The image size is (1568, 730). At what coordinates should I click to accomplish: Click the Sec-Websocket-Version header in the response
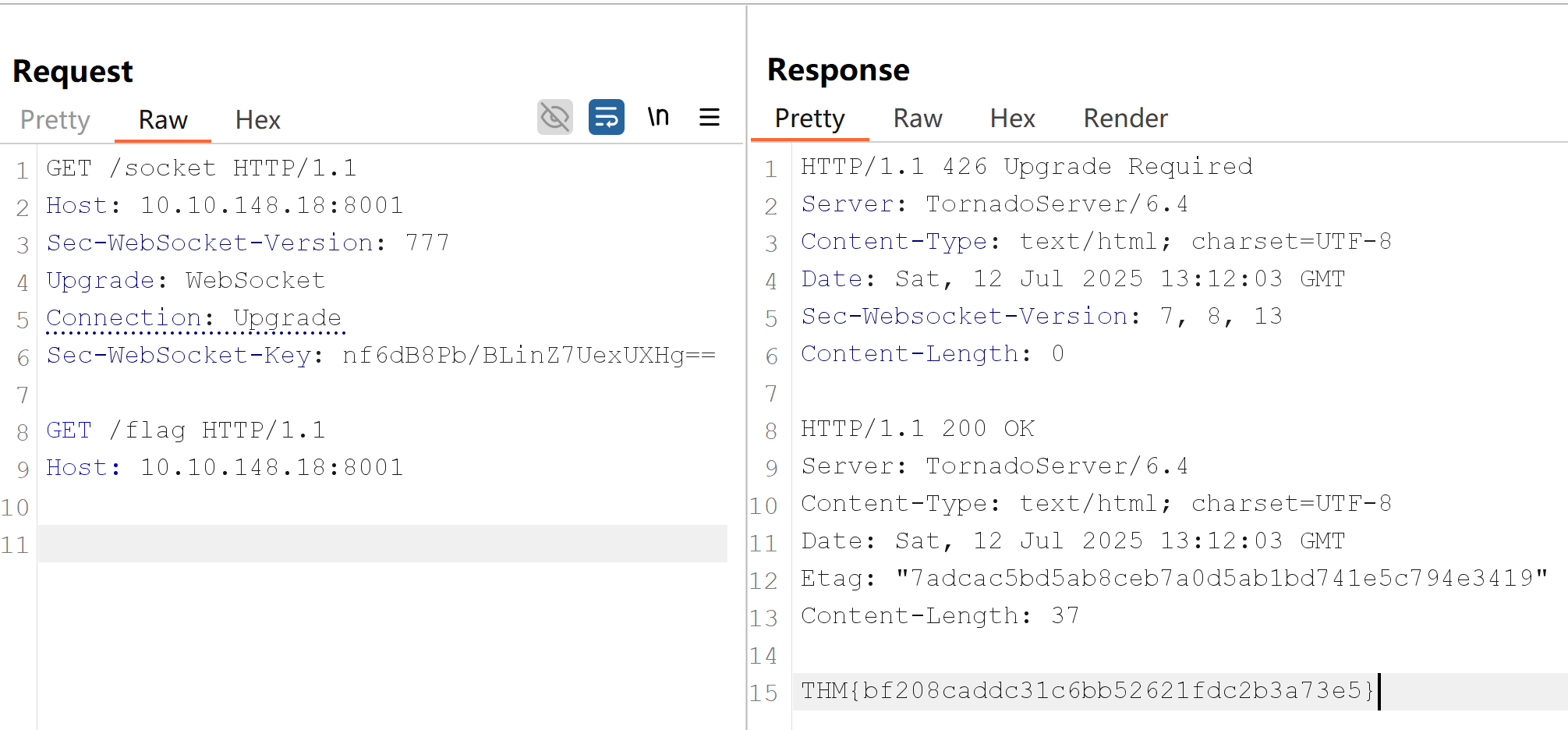(965, 316)
